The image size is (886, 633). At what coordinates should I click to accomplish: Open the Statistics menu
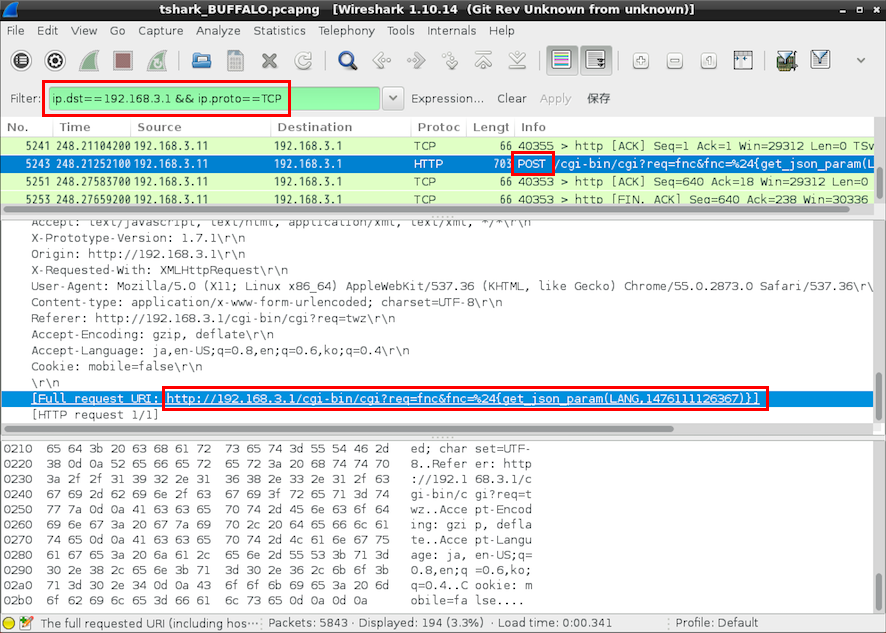279,31
